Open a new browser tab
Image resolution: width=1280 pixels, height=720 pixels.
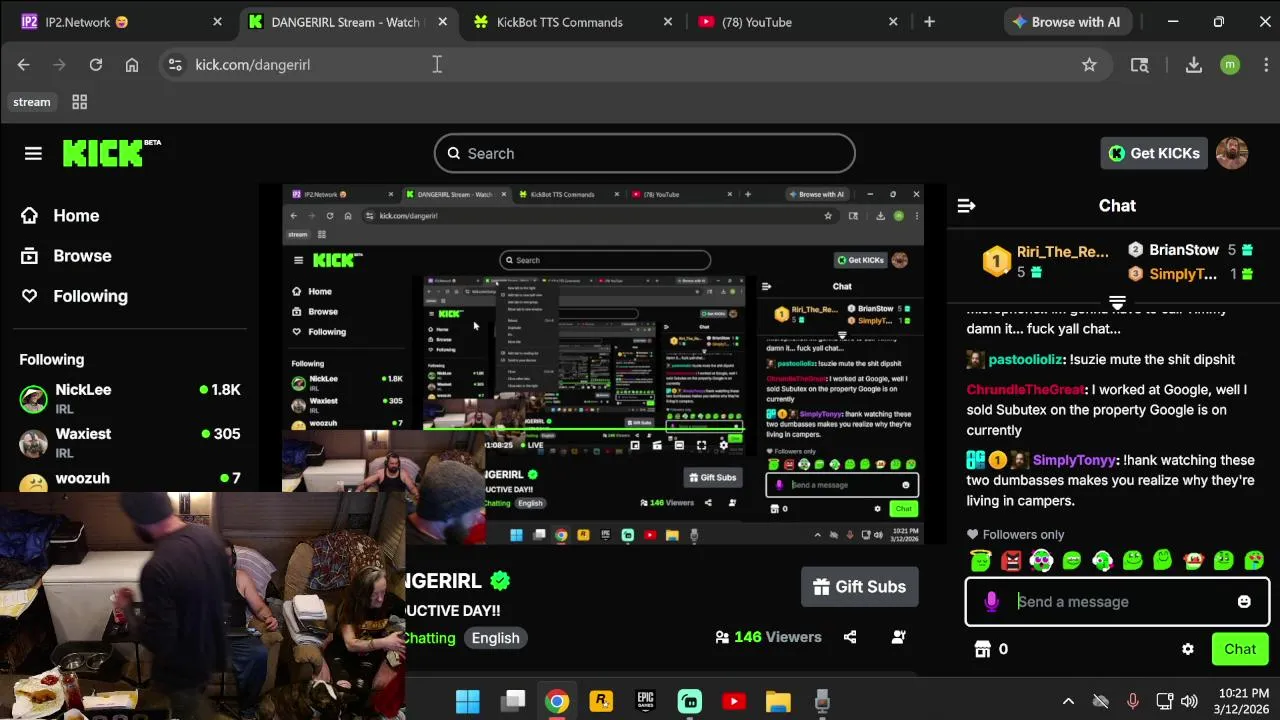[929, 22]
